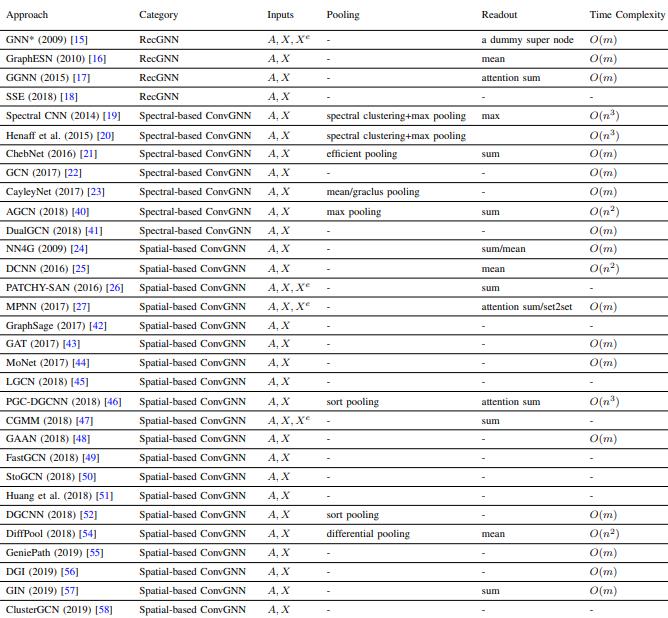Follow PGC-DGCNN reference [46]
This screenshot has height=618, width=668.
[113, 402]
